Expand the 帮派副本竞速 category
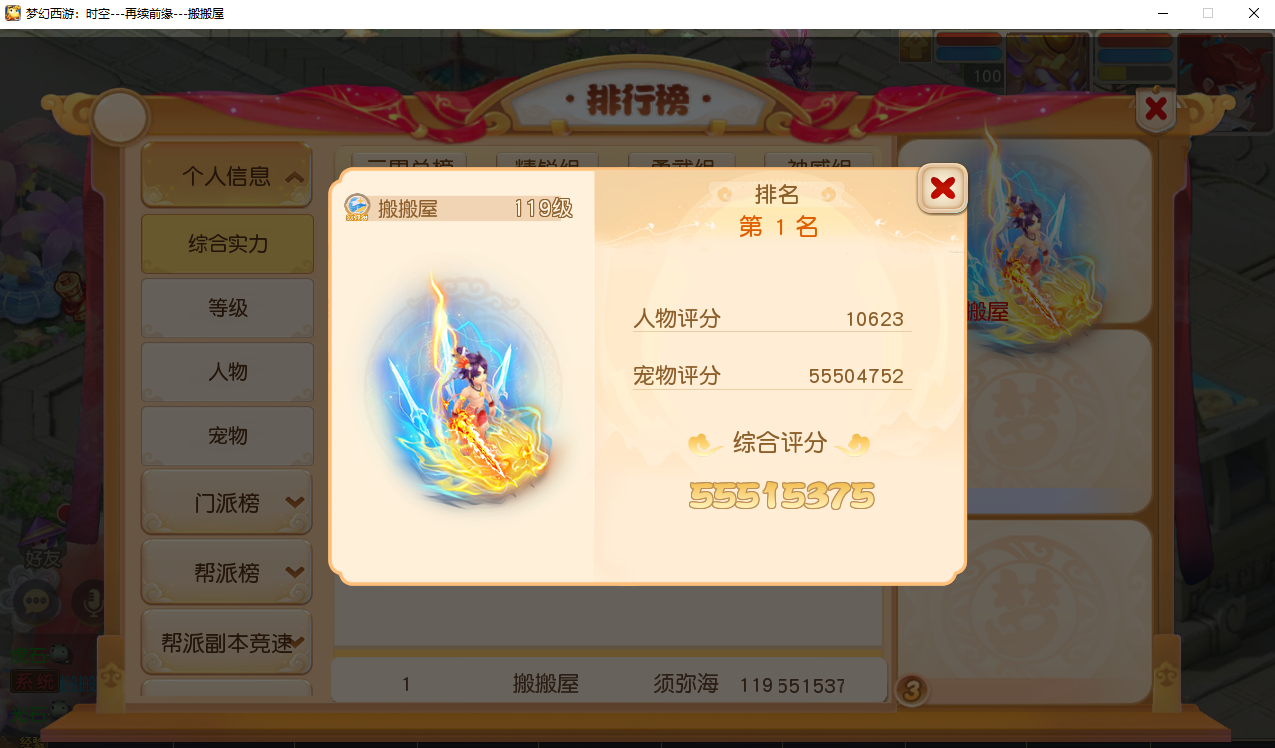This screenshot has width=1275, height=748. click(227, 643)
